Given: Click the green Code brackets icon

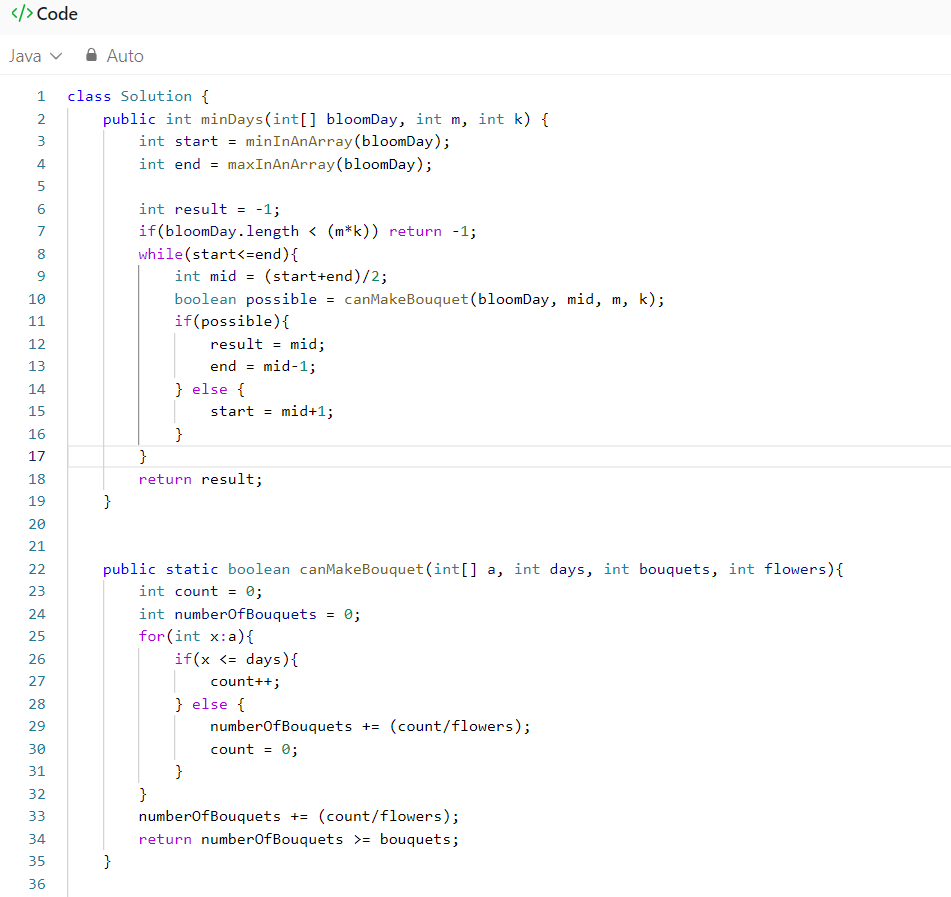Looking at the screenshot, I should point(22,13).
